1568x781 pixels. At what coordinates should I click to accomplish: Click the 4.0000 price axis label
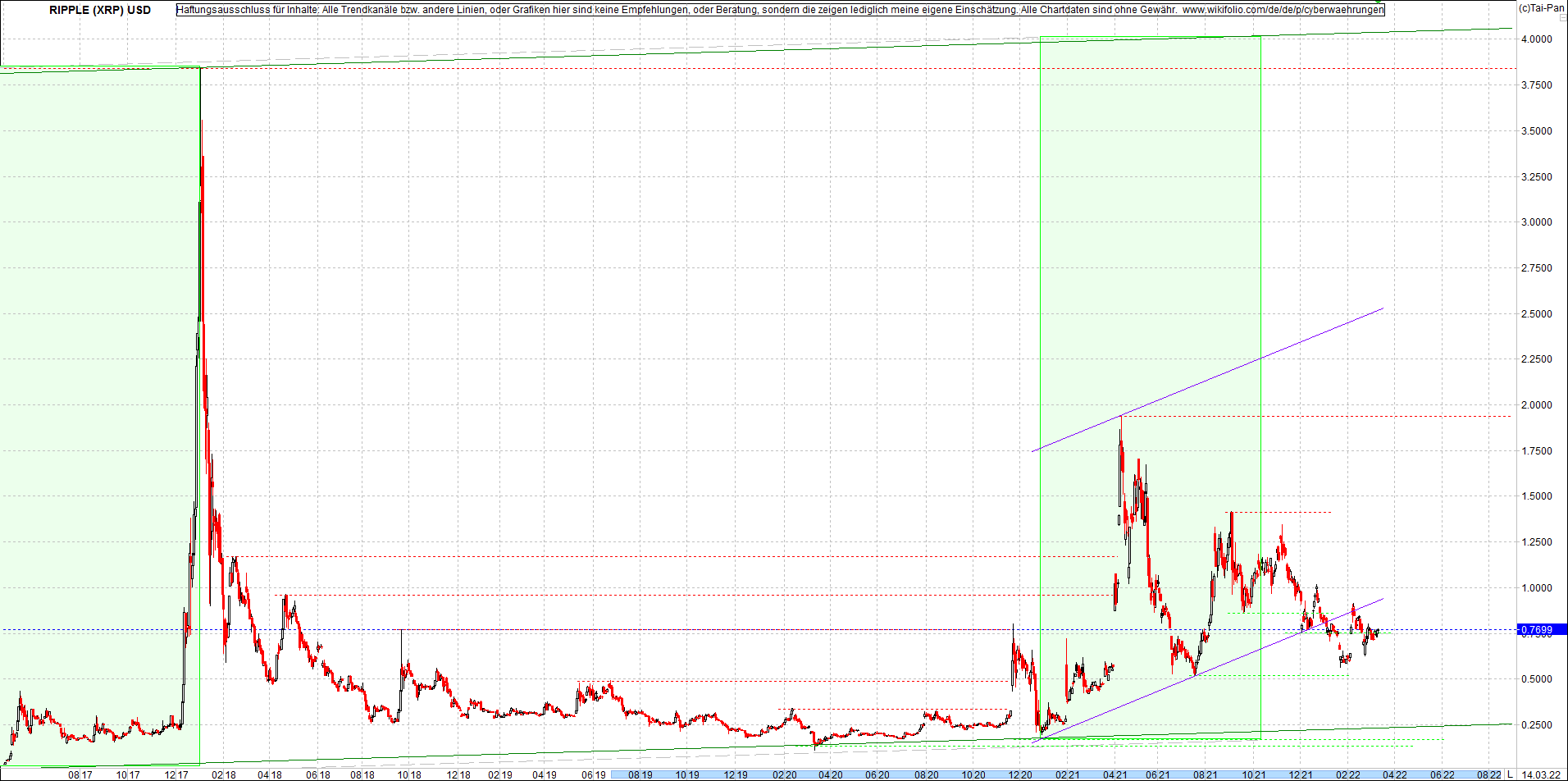click(x=1536, y=39)
